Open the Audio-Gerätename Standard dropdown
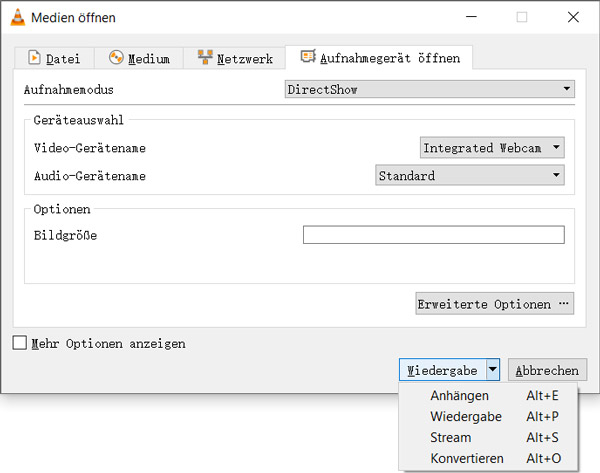Viewport: 600px width, 473px height. [x=470, y=176]
